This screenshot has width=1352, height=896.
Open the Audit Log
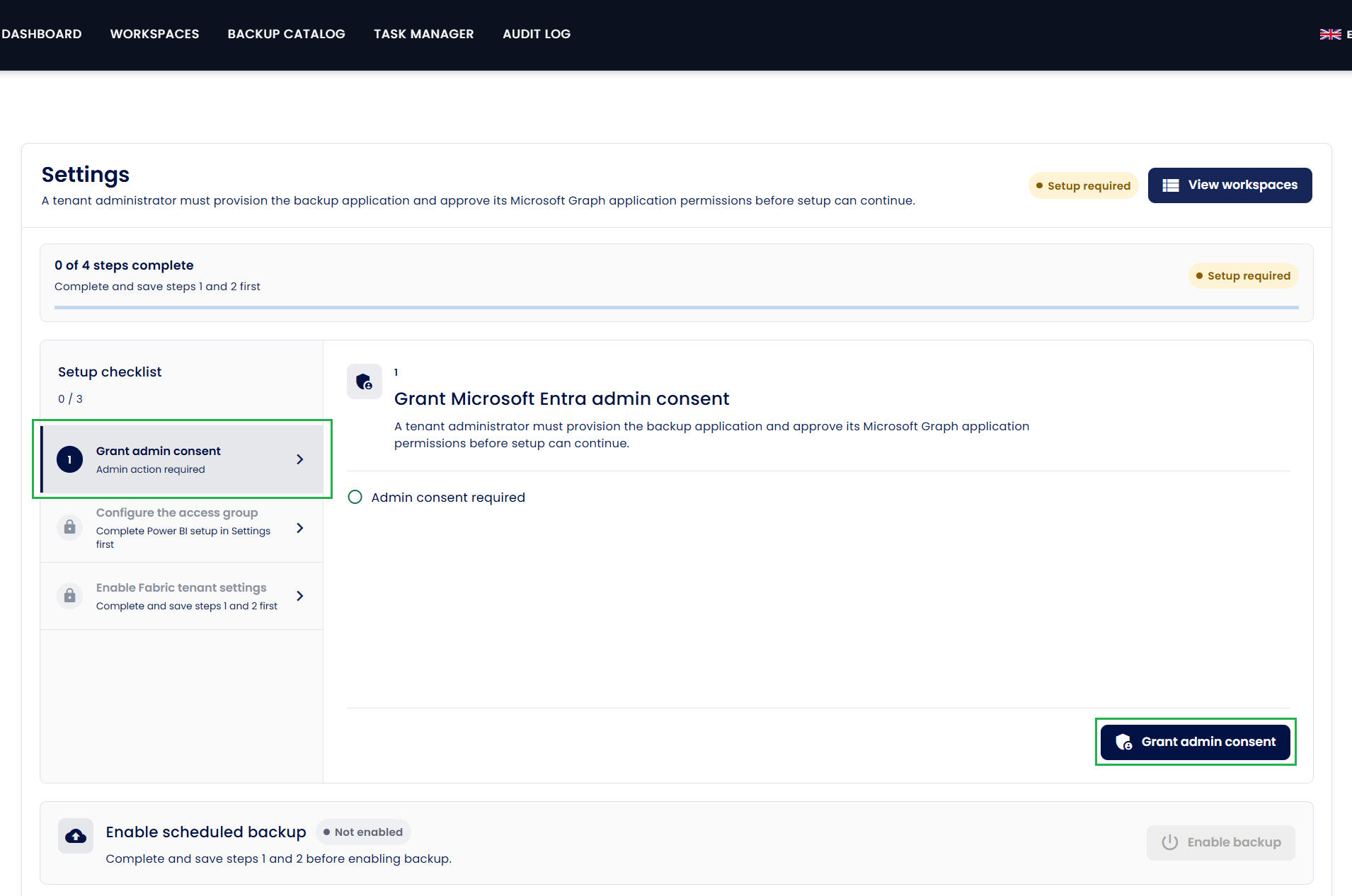pyautogui.click(x=537, y=34)
